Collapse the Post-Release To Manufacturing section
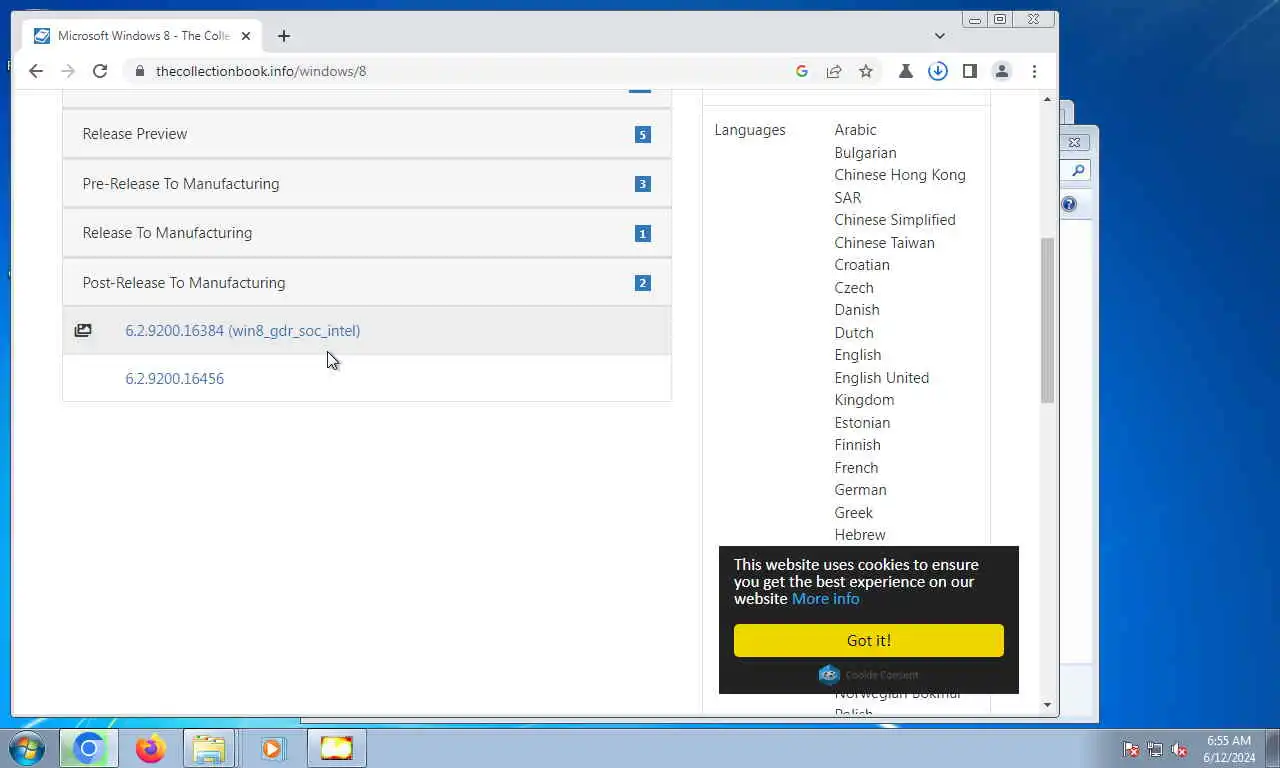The width and height of the screenshot is (1280, 768). [366, 283]
